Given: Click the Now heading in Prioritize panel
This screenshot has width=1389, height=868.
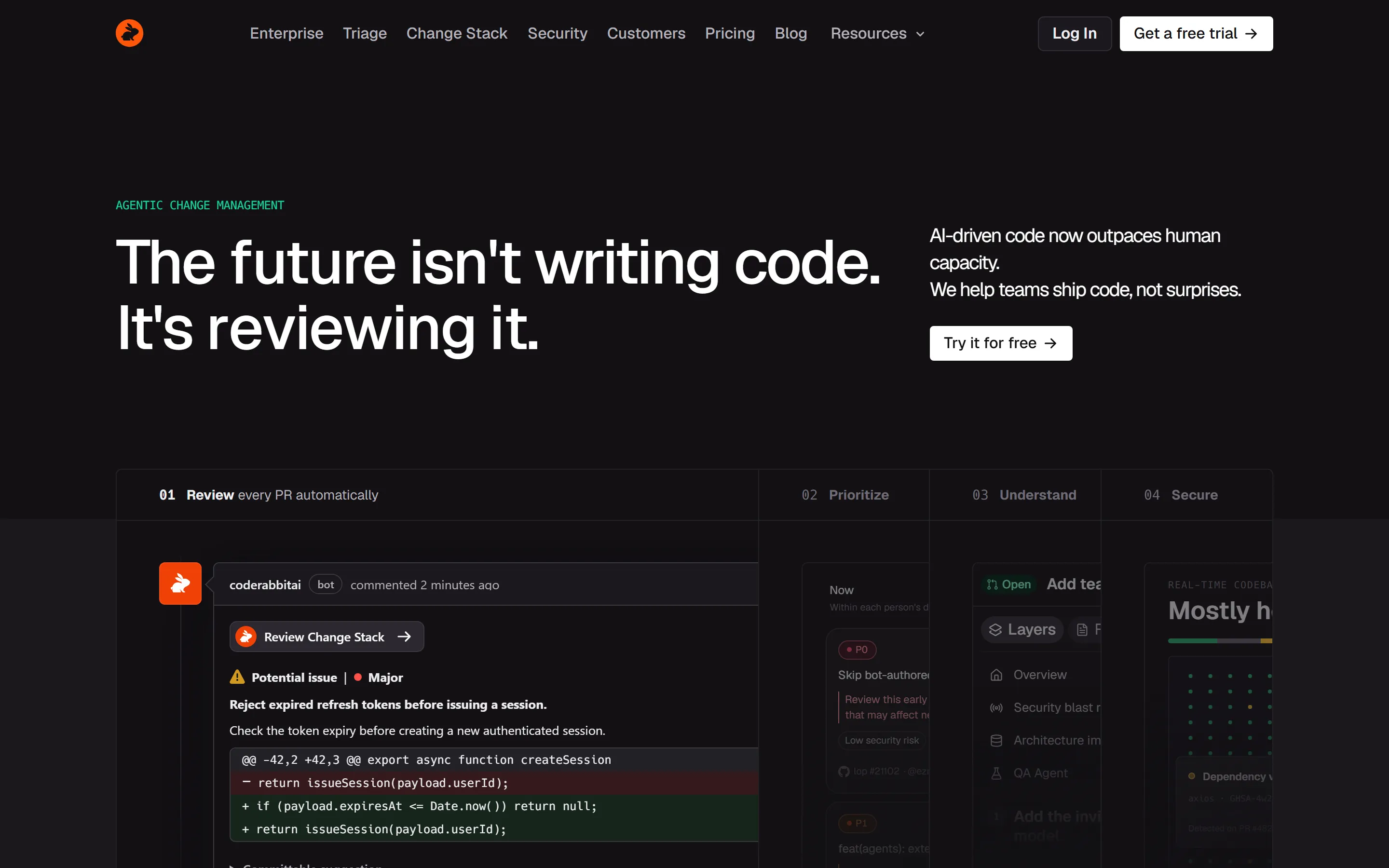Looking at the screenshot, I should pos(842,590).
